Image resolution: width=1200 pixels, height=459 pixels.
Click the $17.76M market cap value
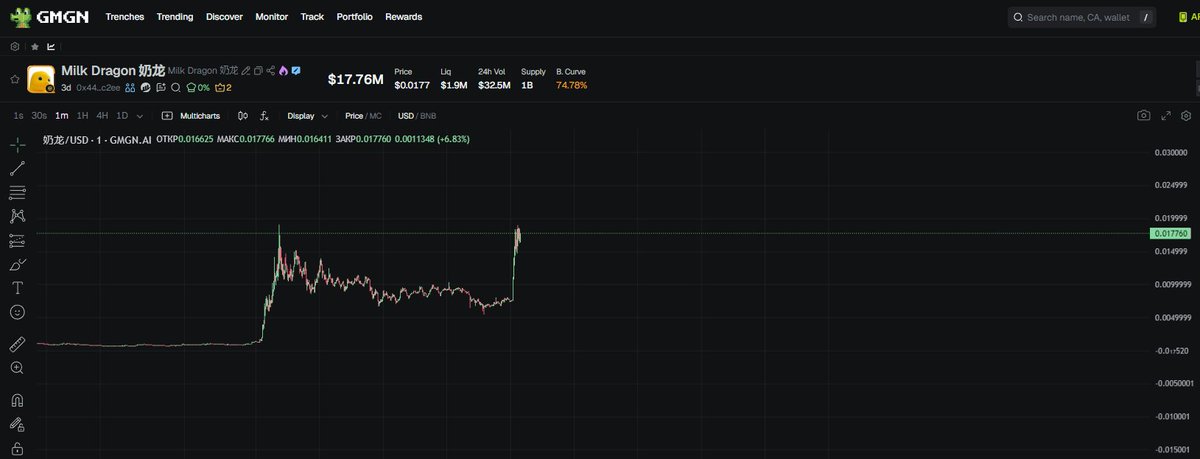coord(356,79)
